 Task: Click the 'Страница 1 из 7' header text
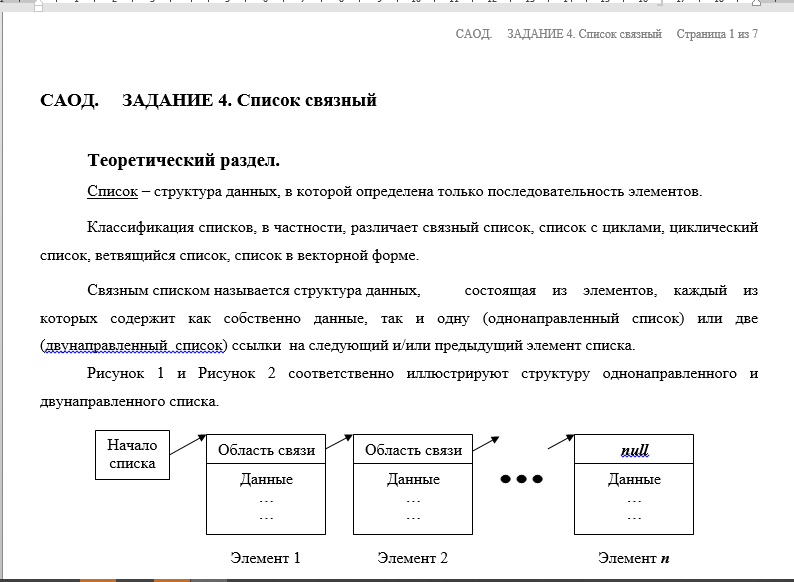coord(716,34)
